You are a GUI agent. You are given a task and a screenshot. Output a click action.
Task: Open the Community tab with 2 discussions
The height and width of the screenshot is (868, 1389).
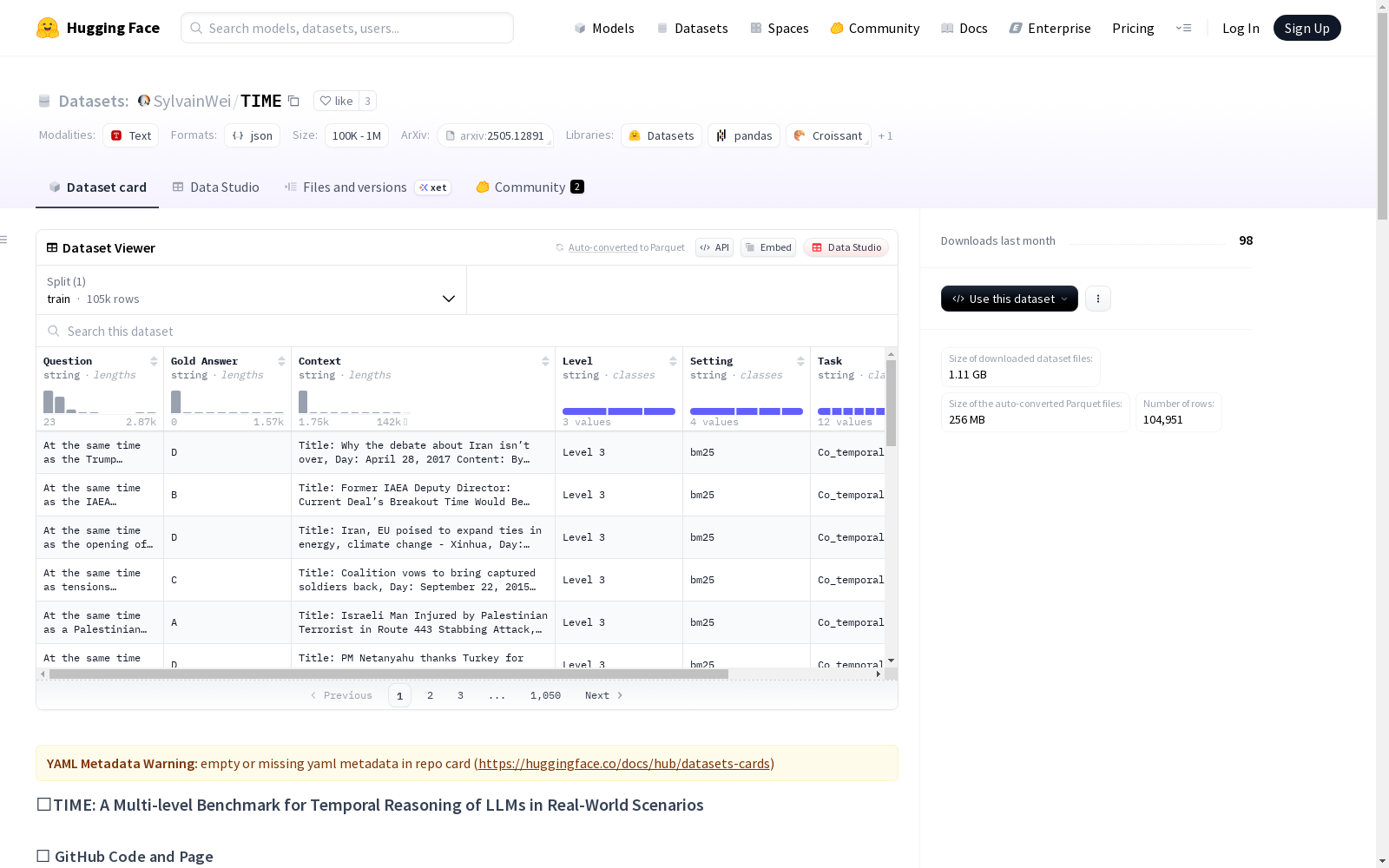pos(530,187)
